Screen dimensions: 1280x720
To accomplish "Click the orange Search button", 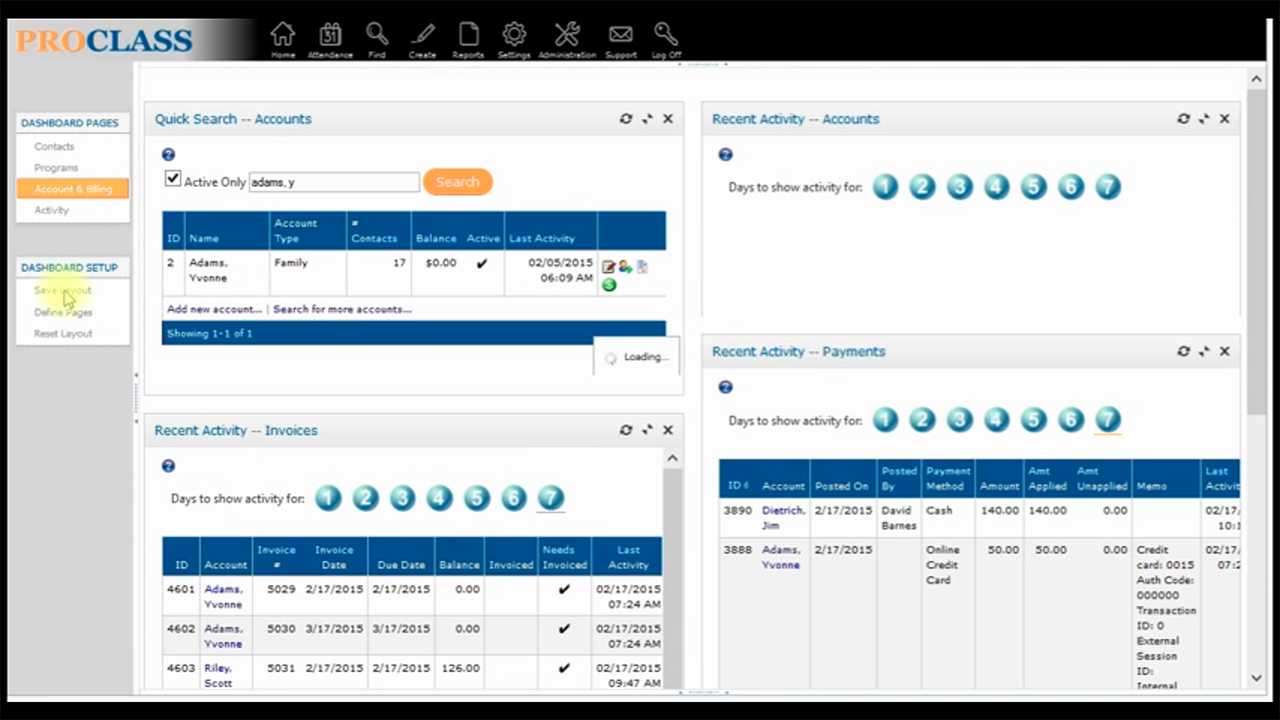I will (458, 182).
